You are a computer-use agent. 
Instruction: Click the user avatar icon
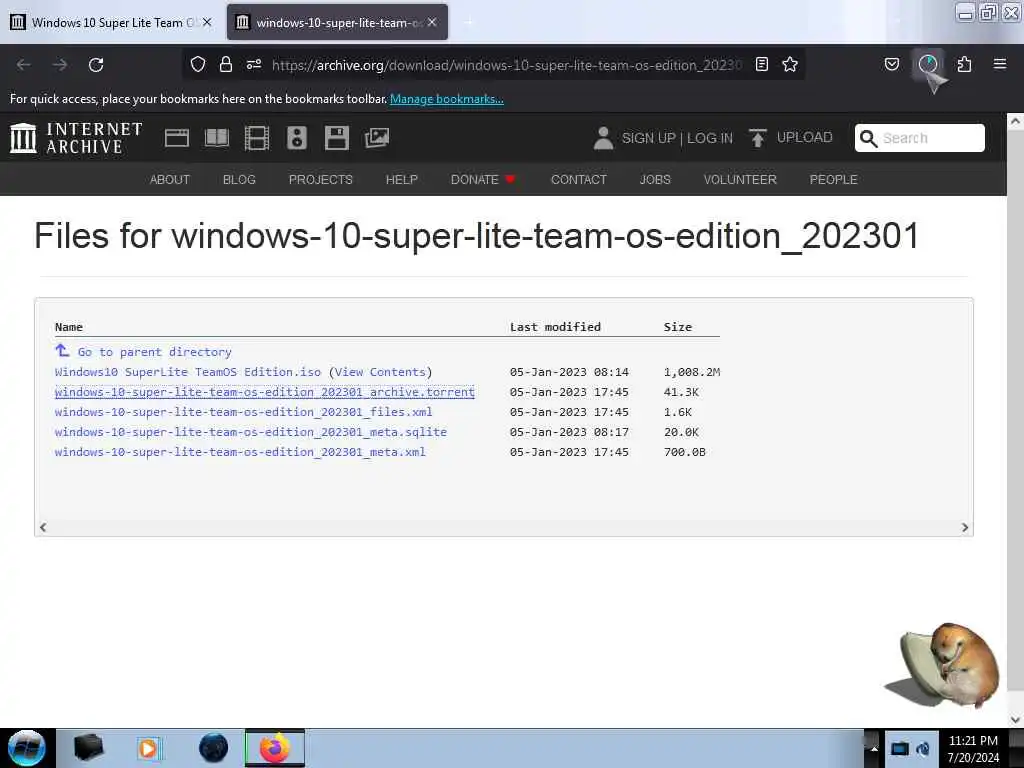click(x=603, y=138)
